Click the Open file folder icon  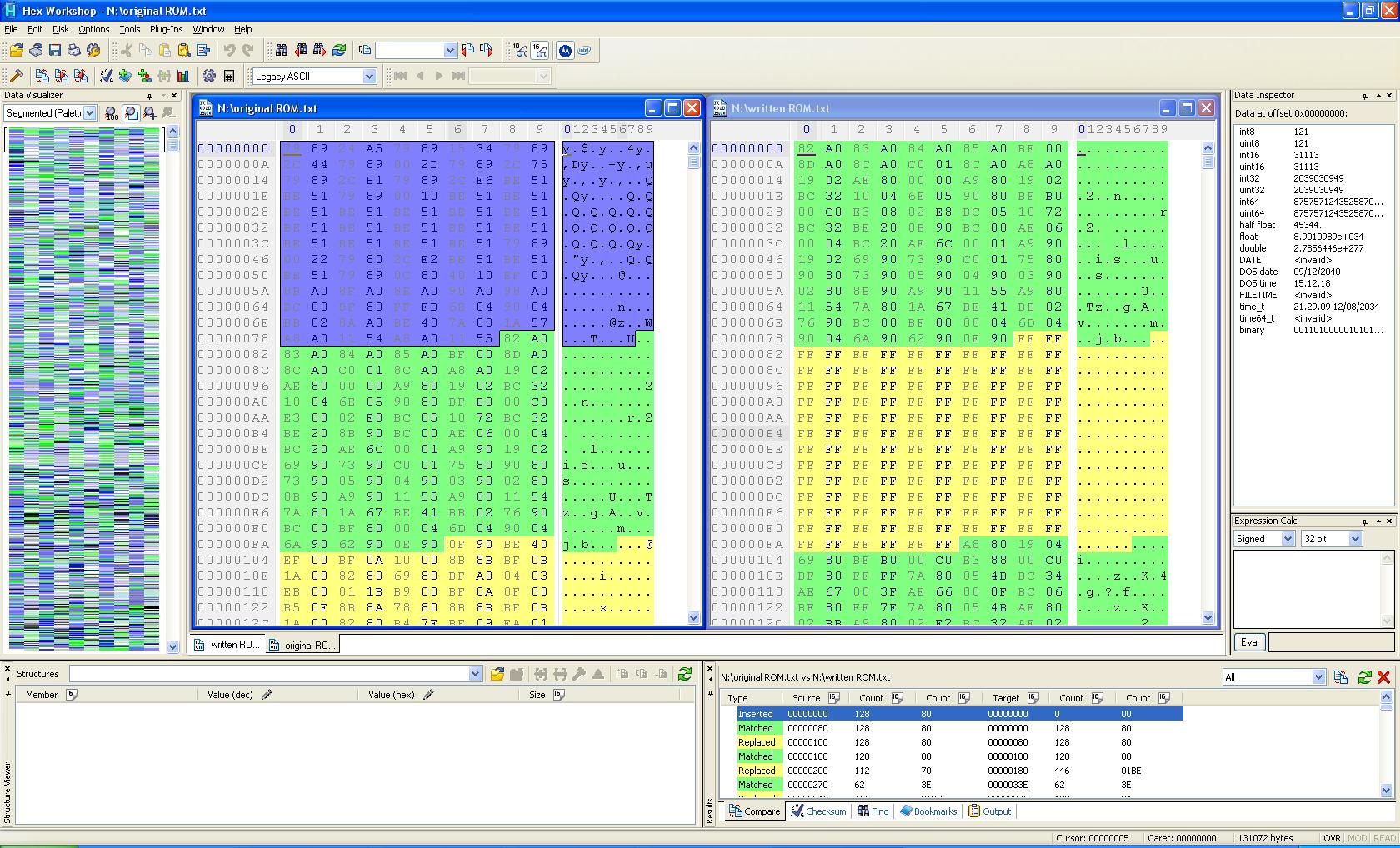(x=17, y=51)
